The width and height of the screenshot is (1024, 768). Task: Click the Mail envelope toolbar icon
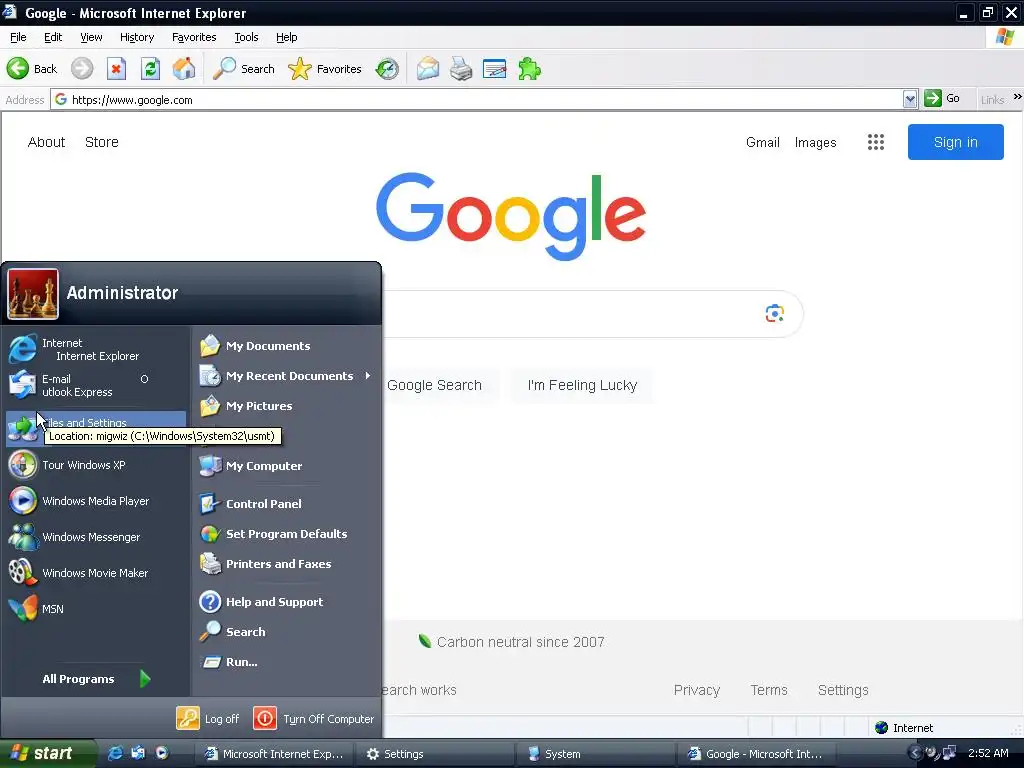pyautogui.click(x=428, y=69)
